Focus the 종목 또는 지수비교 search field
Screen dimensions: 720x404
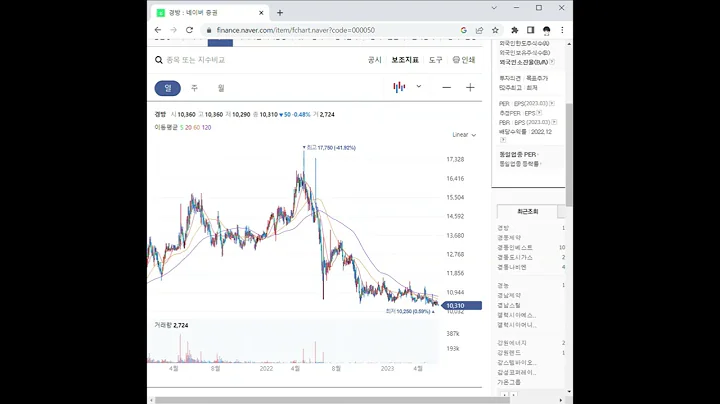click(x=196, y=60)
